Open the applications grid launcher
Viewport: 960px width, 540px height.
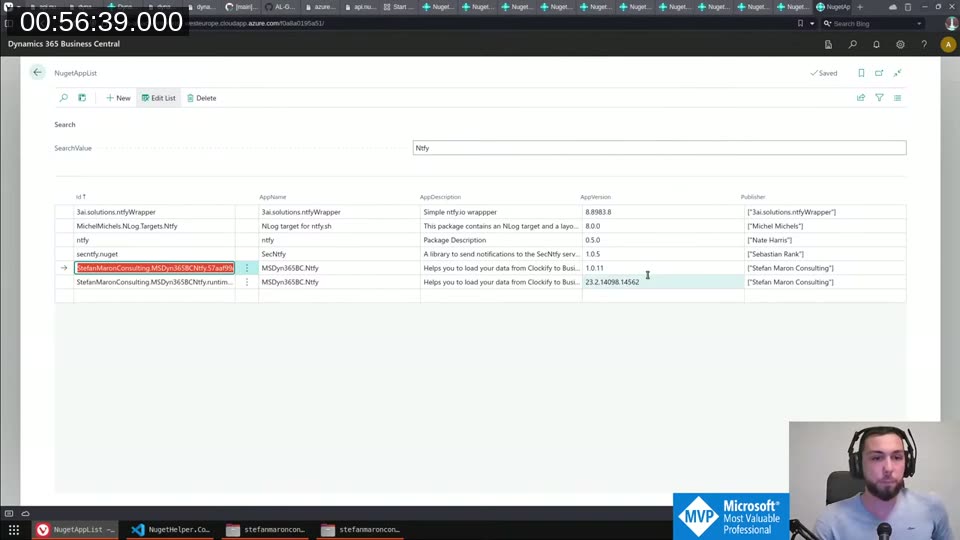14,530
